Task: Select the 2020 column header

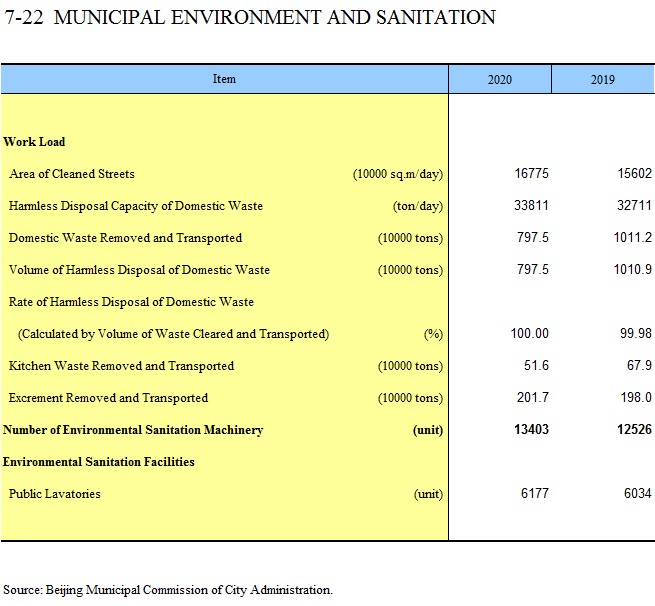Action: pyautogui.click(x=499, y=80)
